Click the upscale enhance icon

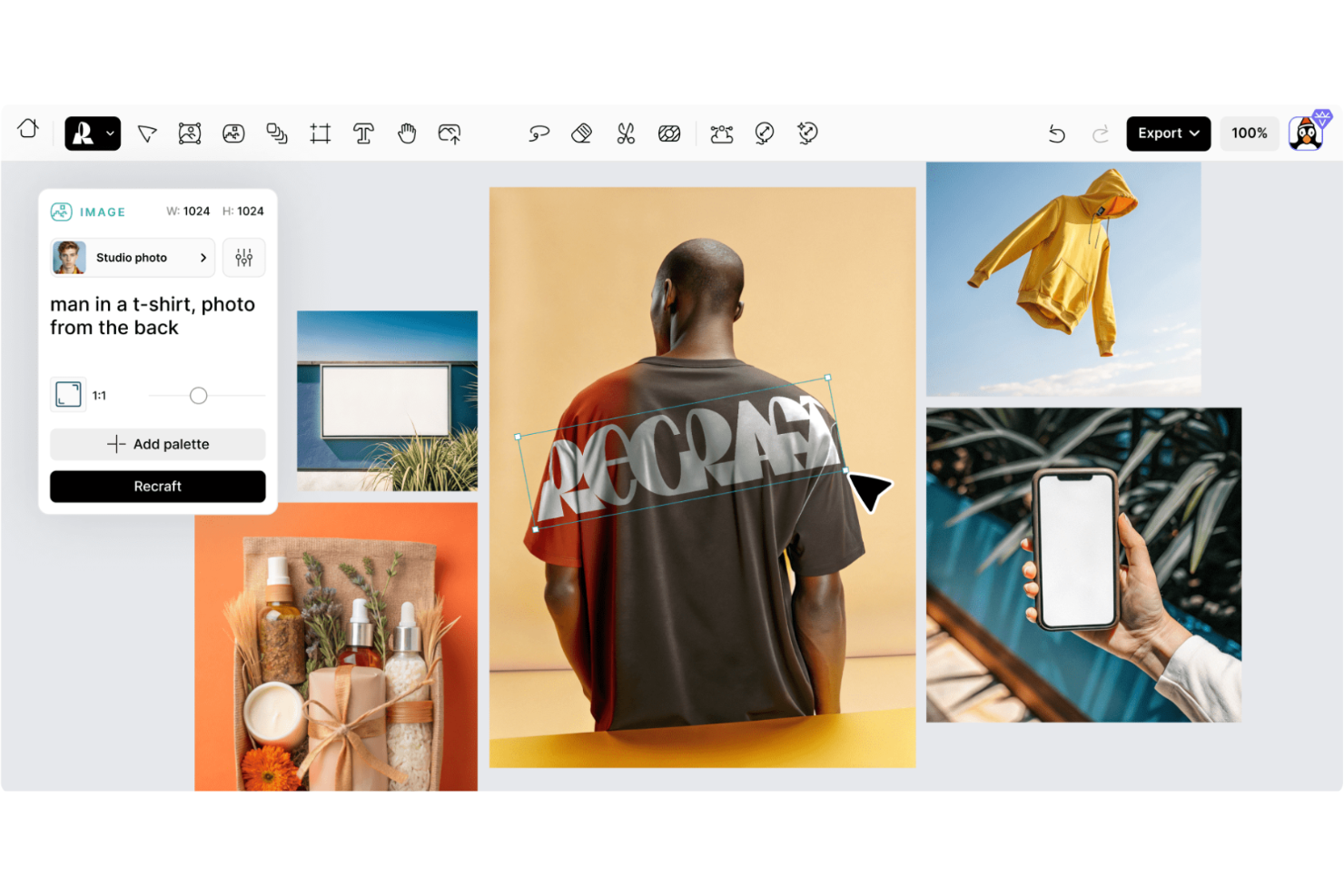(x=765, y=134)
